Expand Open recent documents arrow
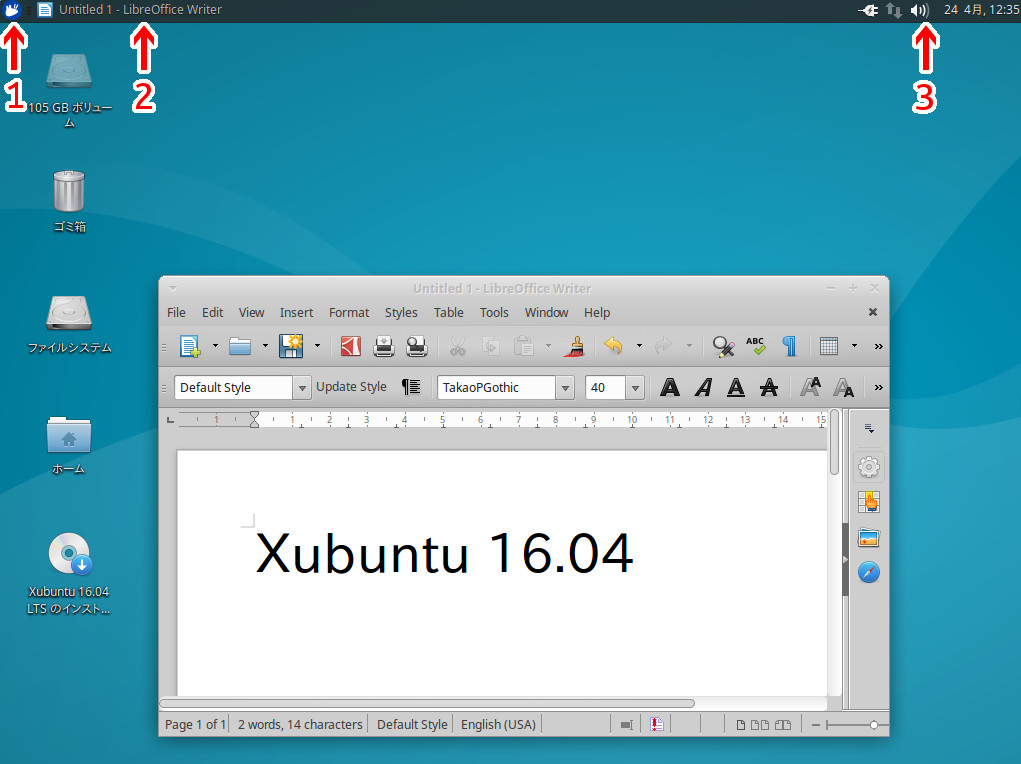This screenshot has width=1021, height=764. pos(265,346)
